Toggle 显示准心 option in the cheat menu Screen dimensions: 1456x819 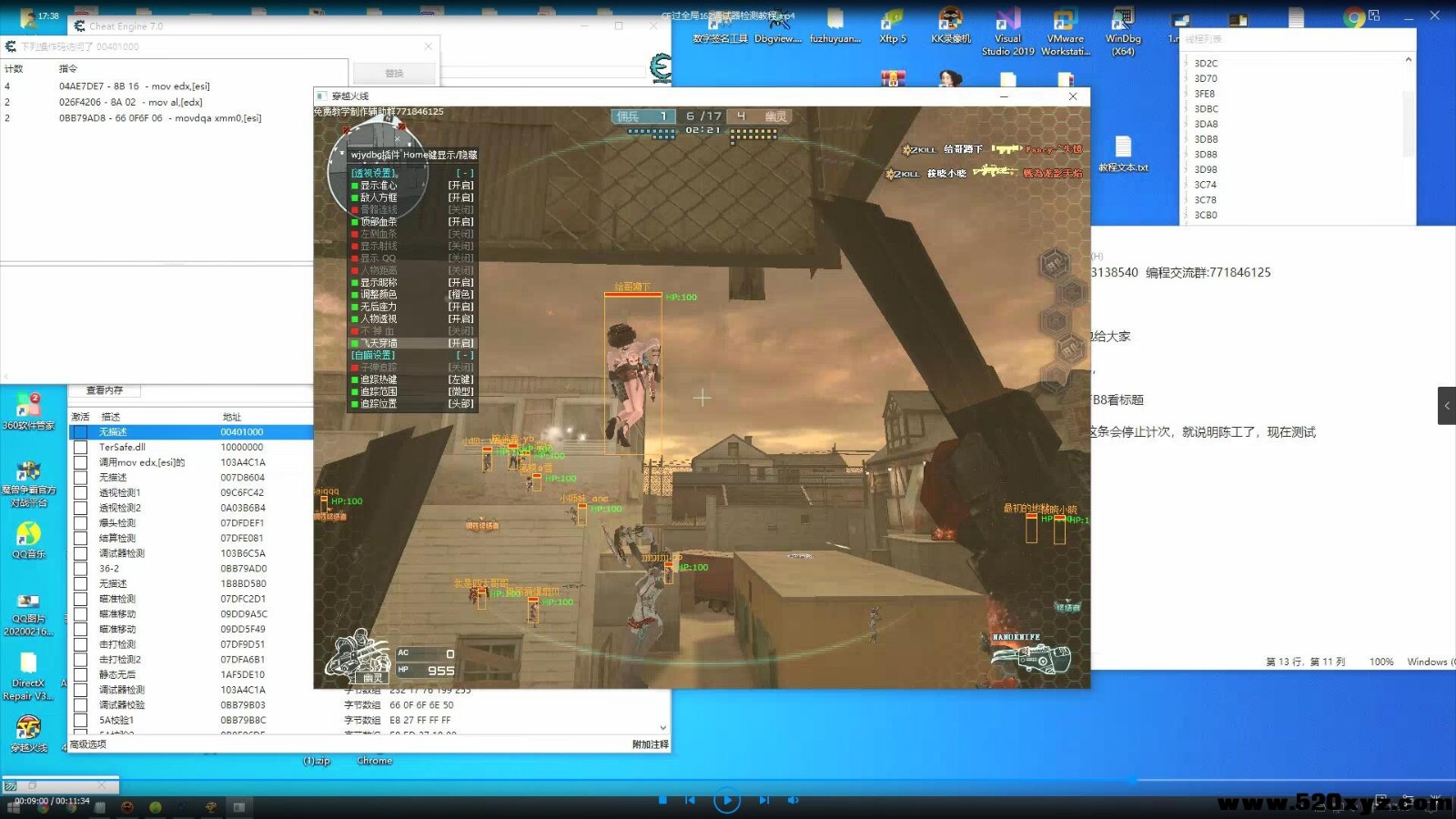[412, 185]
